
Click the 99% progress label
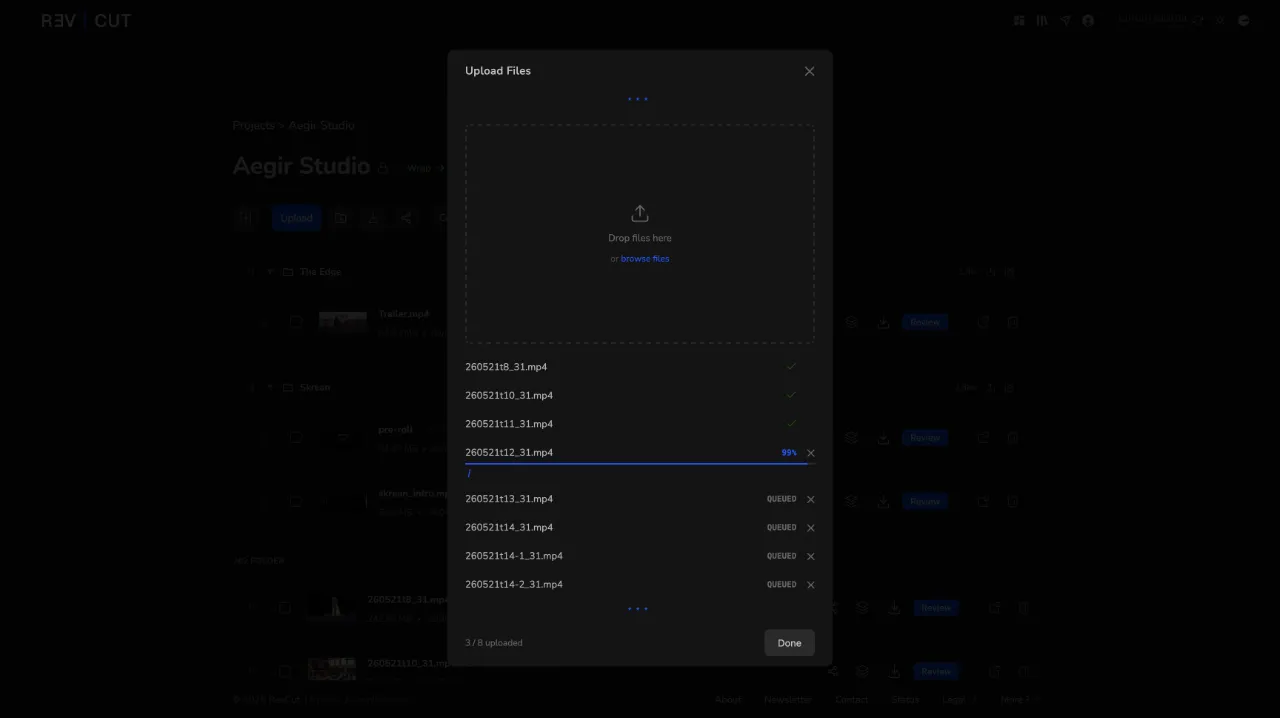click(789, 453)
